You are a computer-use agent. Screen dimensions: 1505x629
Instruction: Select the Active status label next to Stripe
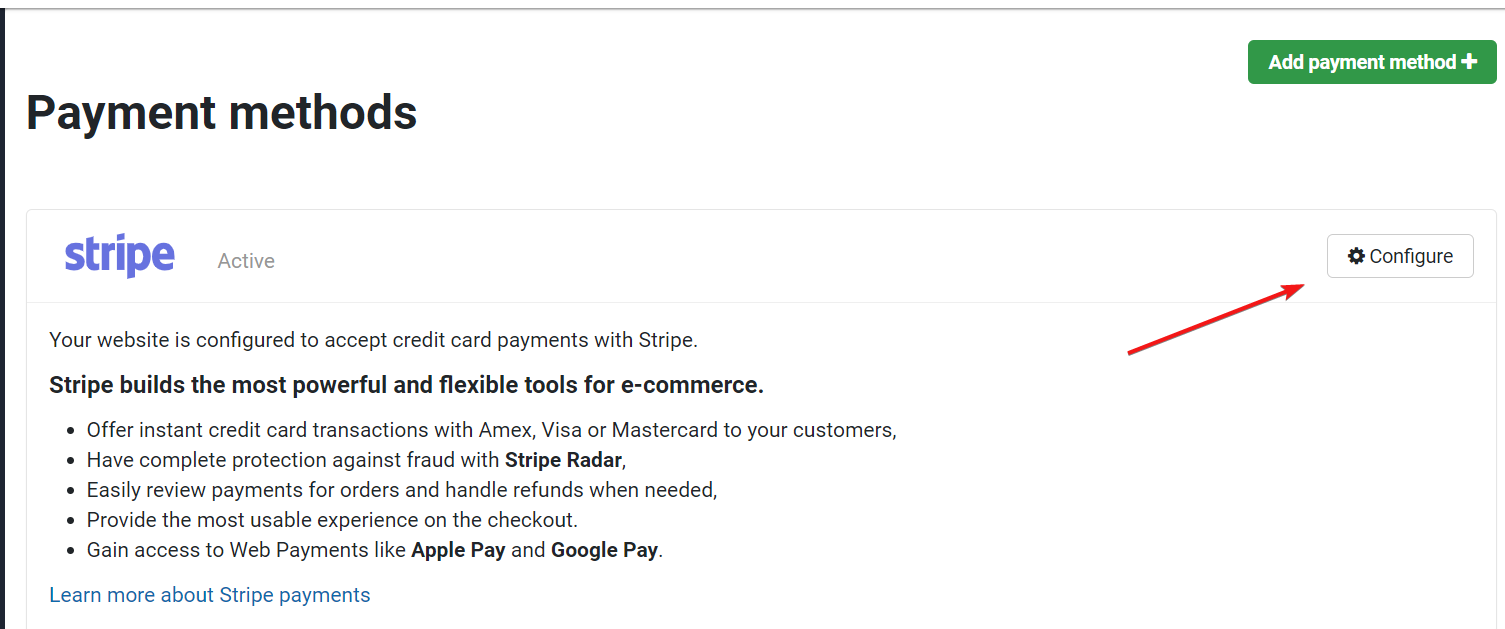point(246,261)
